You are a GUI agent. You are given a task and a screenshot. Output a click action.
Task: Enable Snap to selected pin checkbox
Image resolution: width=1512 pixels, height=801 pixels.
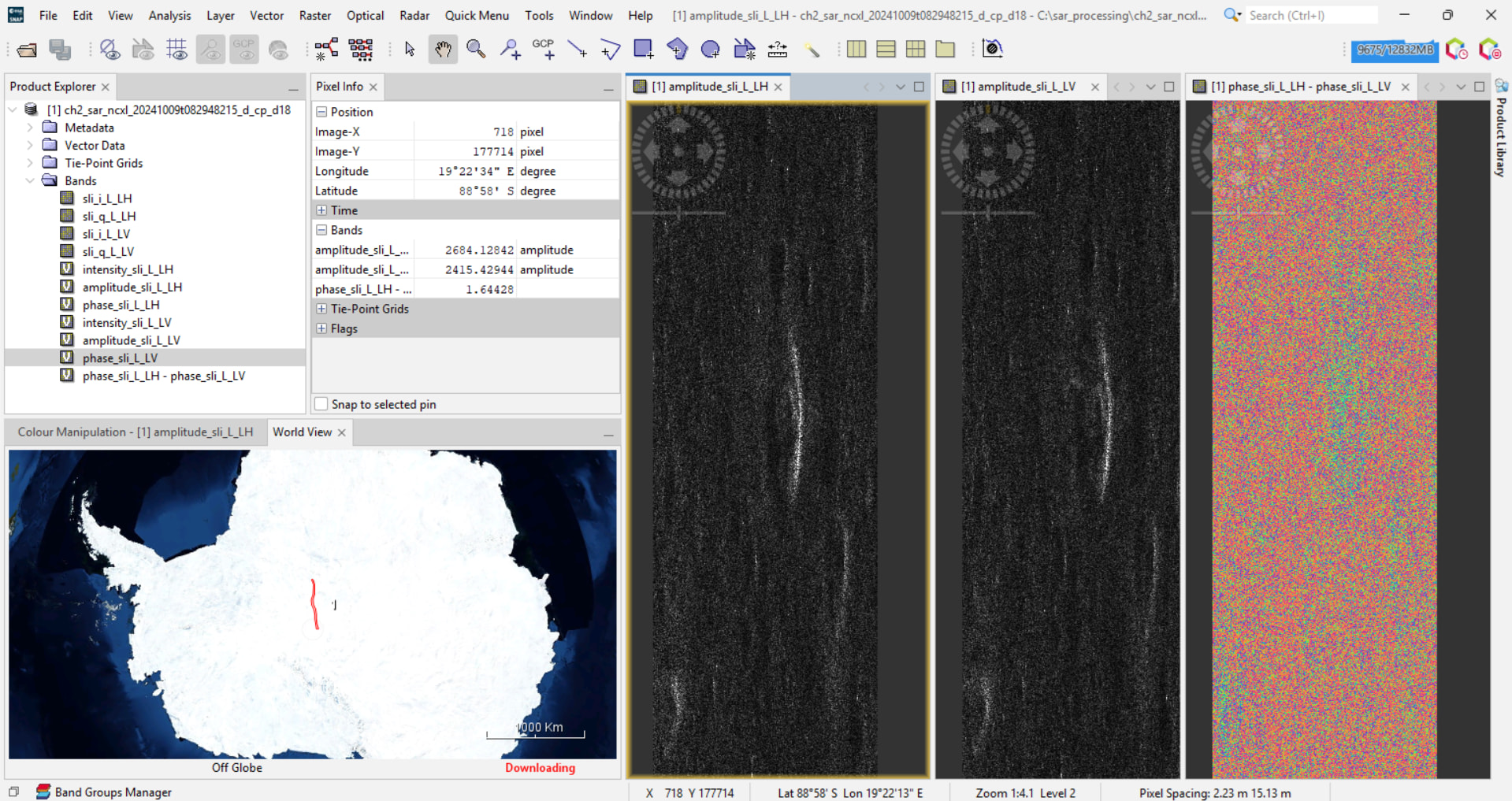[321, 404]
